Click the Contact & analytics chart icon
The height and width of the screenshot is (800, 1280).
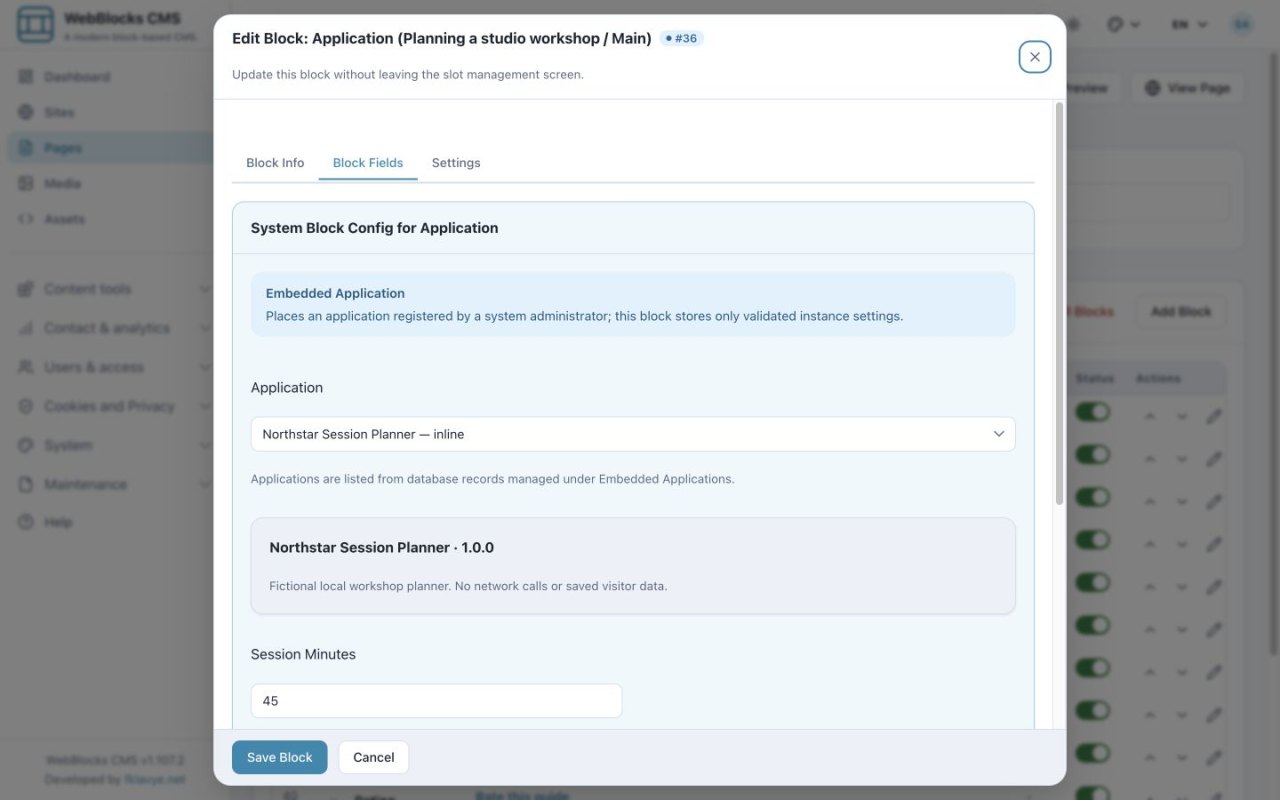click(26, 328)
